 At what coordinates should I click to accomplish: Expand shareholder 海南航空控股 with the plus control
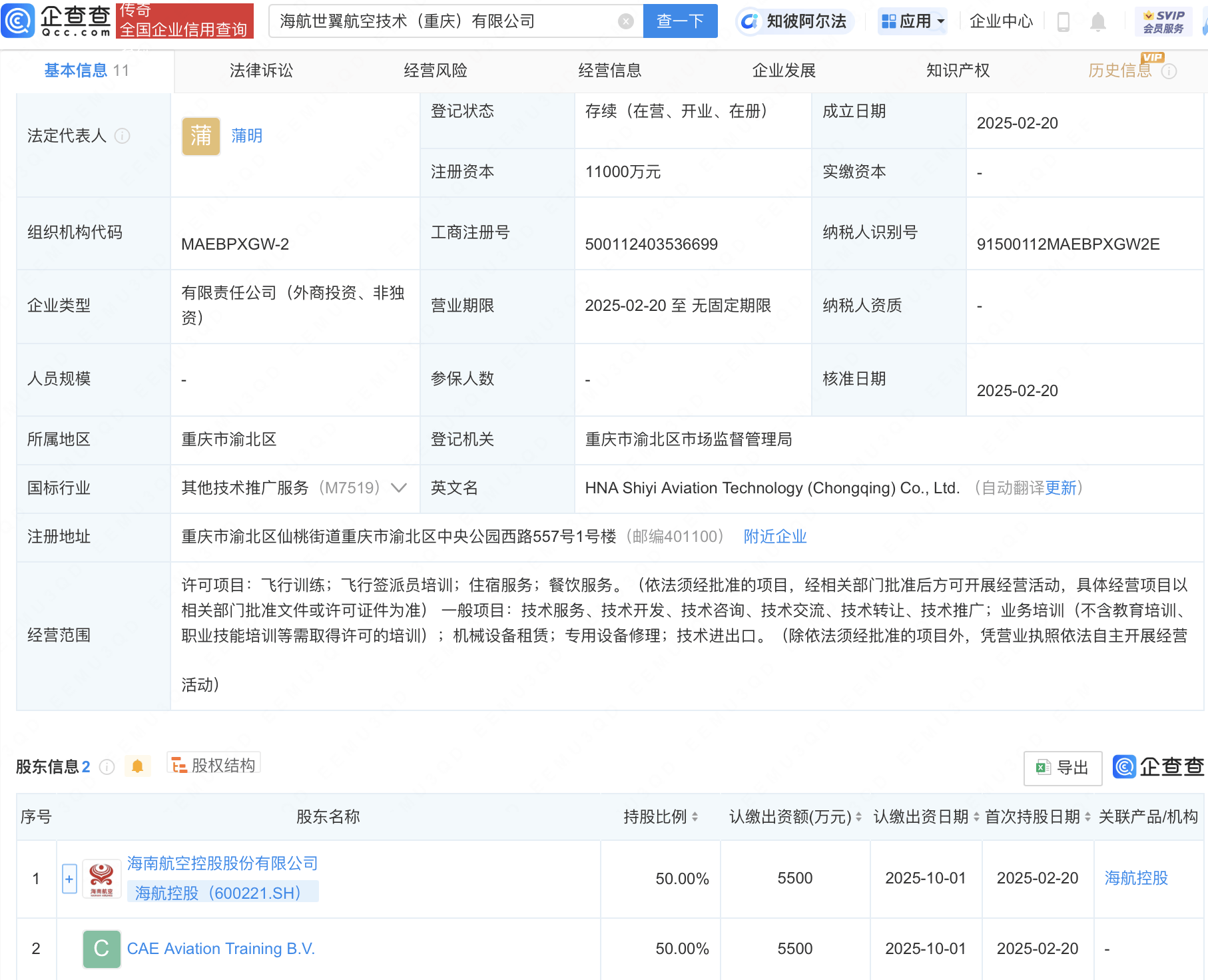coord(69,877)
